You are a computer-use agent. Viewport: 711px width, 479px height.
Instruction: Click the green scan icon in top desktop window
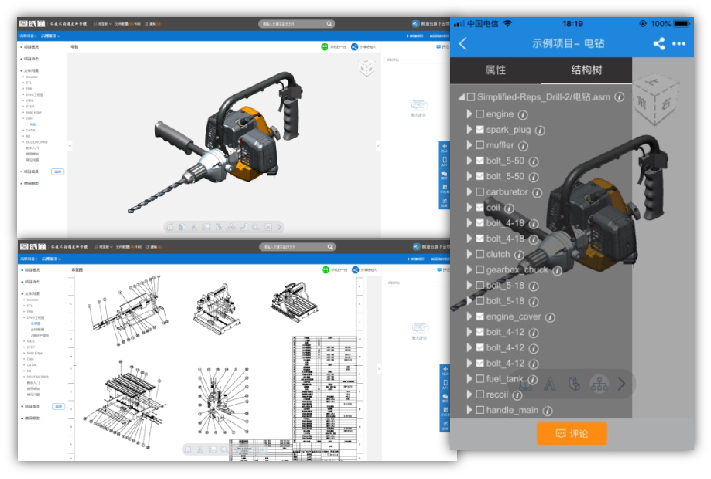[x=325, y=47]
